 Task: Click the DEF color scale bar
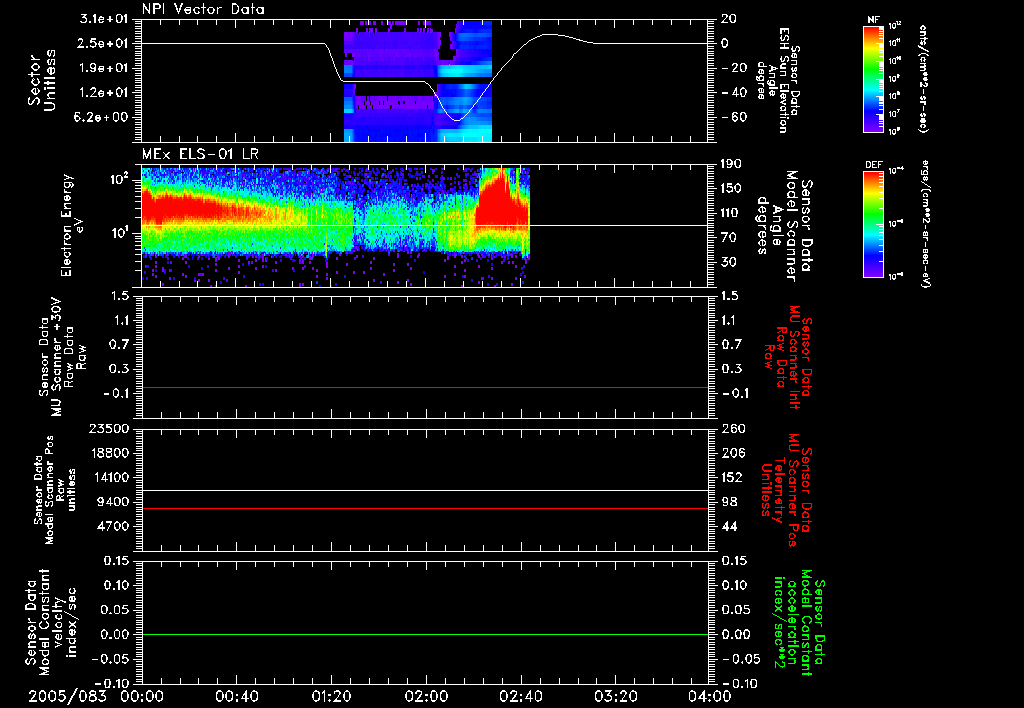tap(874, 223)
